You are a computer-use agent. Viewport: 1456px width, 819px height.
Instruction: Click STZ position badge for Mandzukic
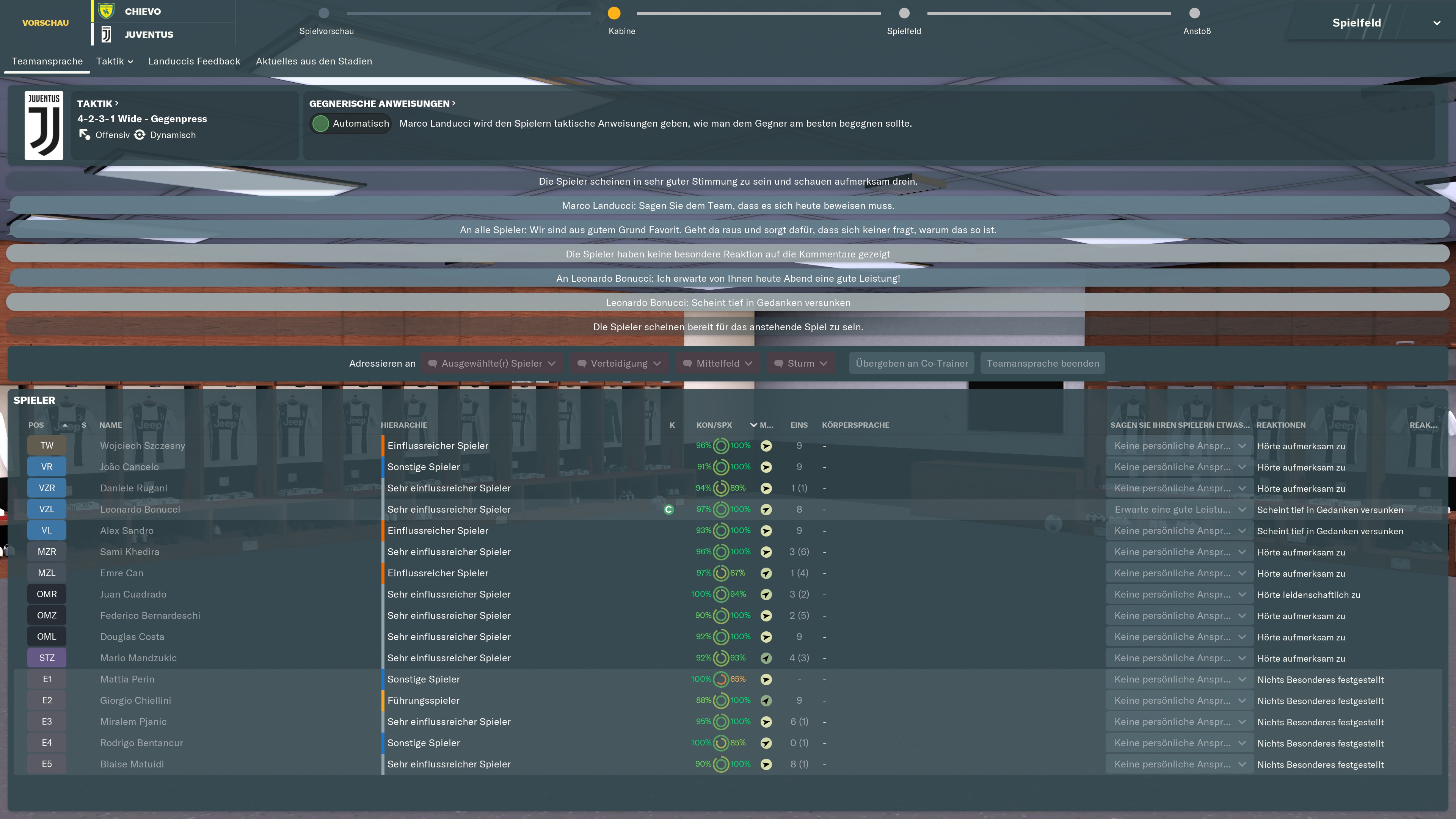click(47, 658)
